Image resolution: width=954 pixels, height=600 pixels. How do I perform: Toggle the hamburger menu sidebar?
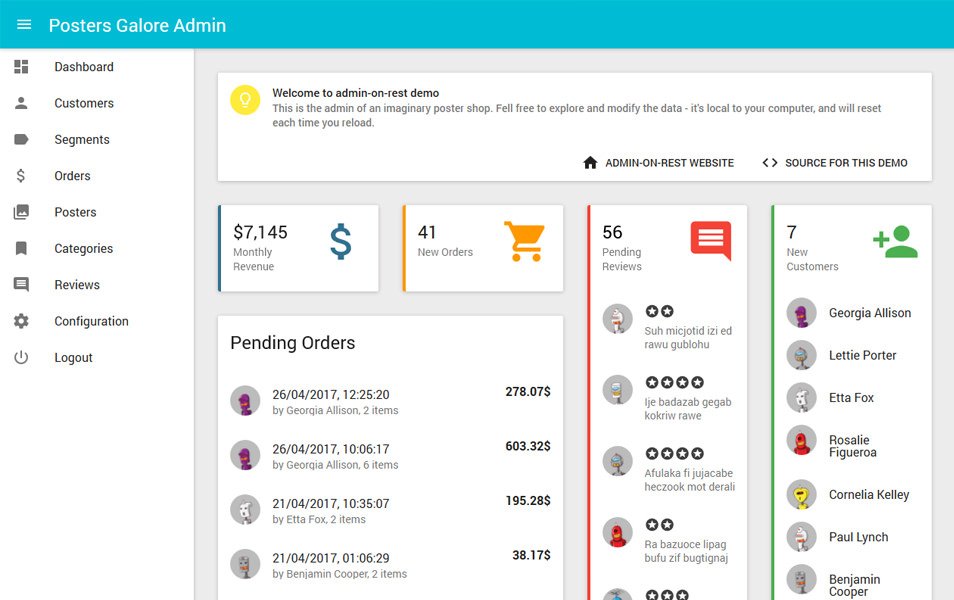click(24, 25)
